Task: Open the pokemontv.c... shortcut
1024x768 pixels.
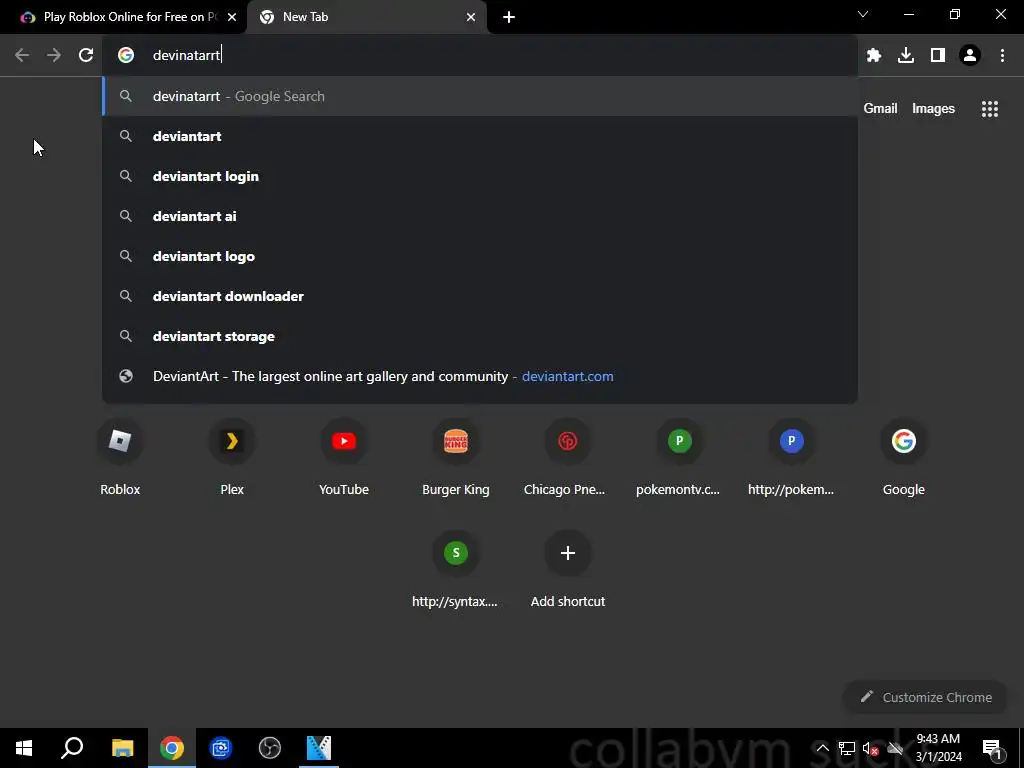Action: coord(679,458)
